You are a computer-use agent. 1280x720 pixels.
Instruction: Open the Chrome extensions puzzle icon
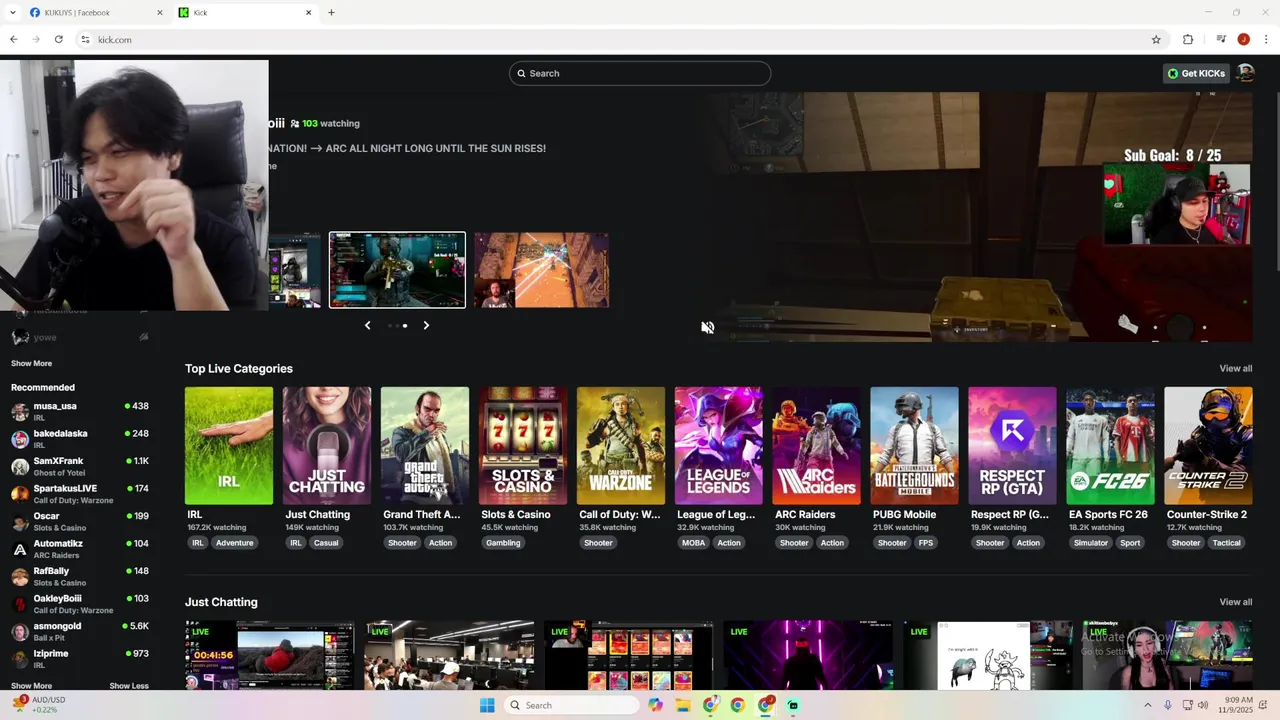tap(1188, 40)
